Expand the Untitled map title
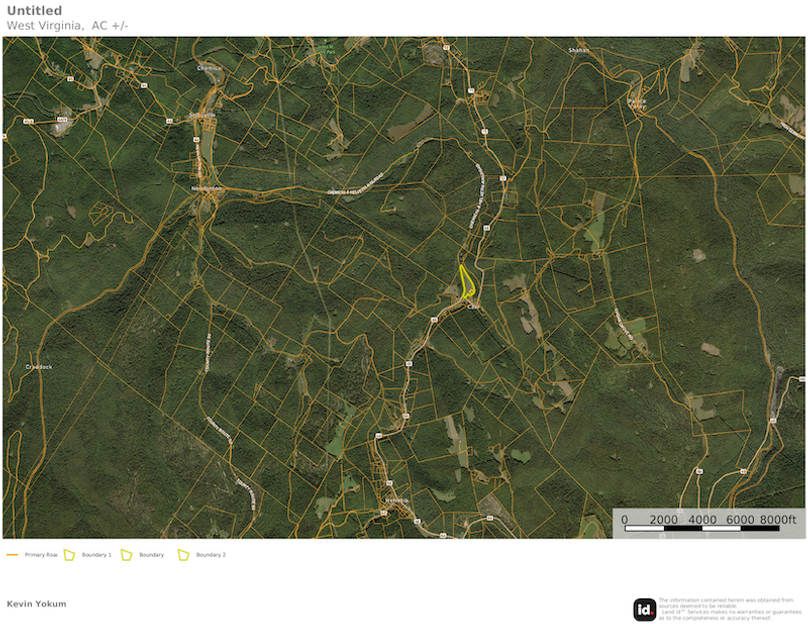The image size is (808, 624). pos(34,10)
